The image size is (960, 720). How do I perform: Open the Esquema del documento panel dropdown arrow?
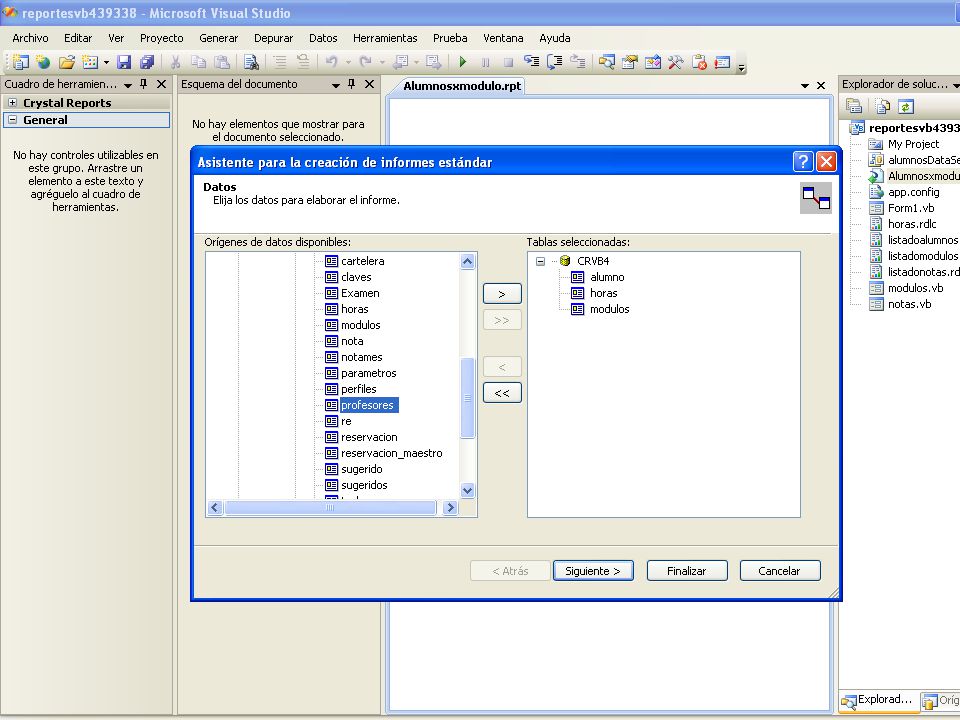coord(336,85)
